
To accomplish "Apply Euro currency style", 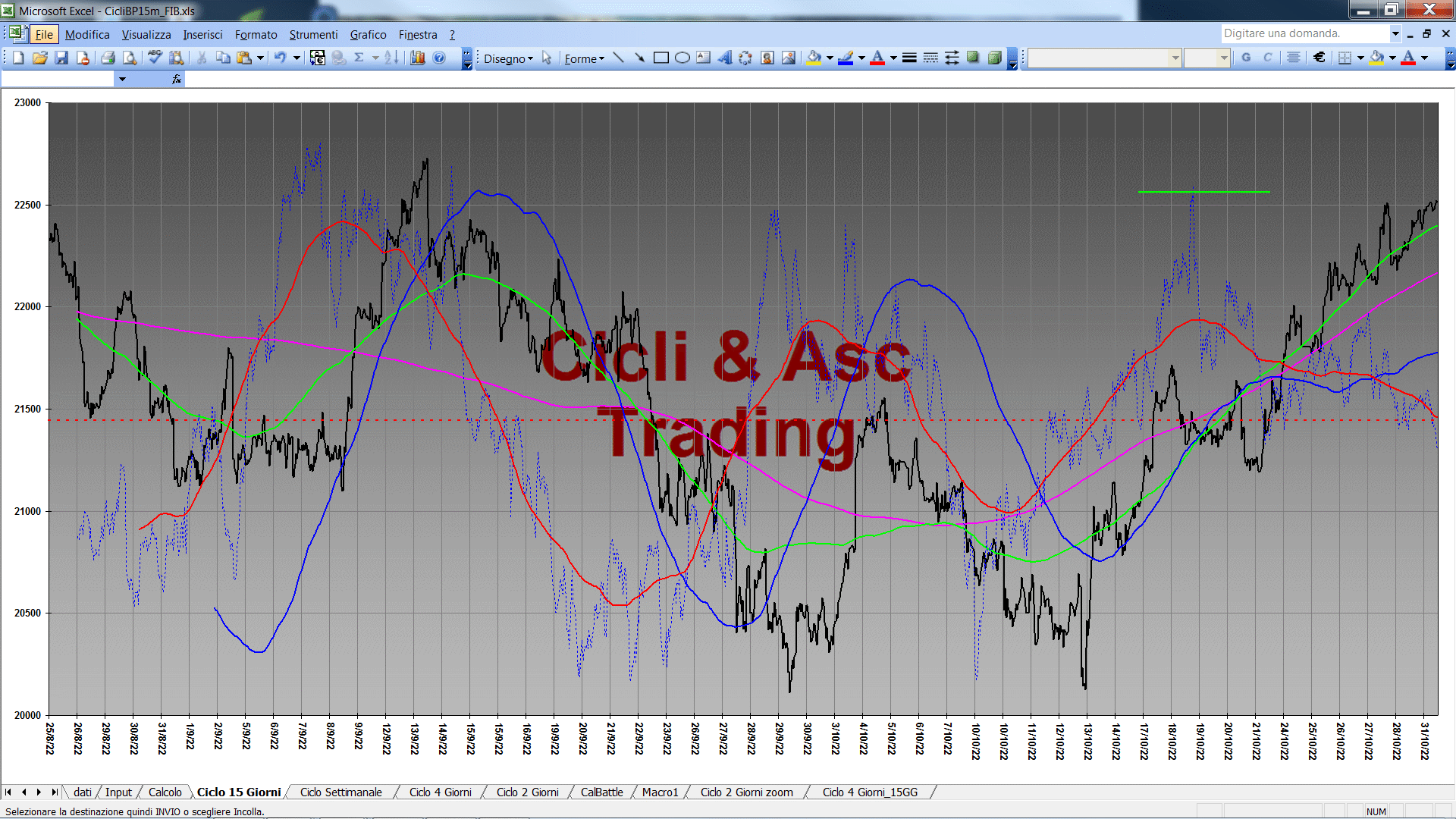I will (1319, 58).
